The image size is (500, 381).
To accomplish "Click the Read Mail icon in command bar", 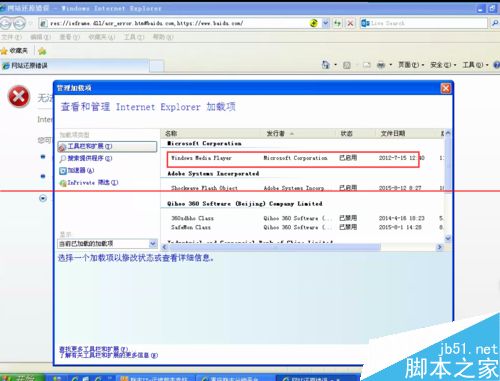I will [x=367, y=65].
